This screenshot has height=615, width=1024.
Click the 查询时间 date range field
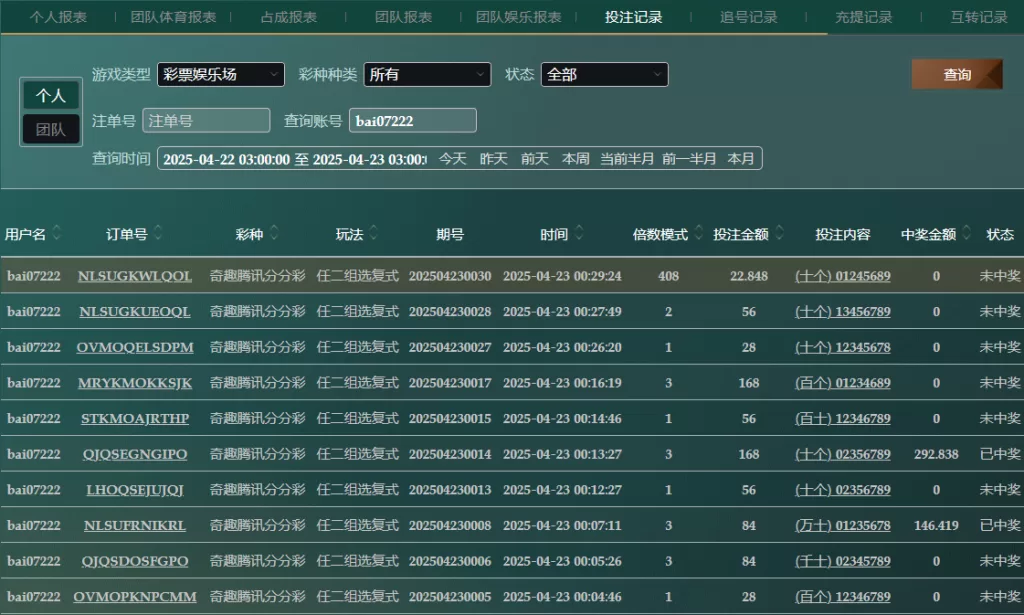(294, 159)
